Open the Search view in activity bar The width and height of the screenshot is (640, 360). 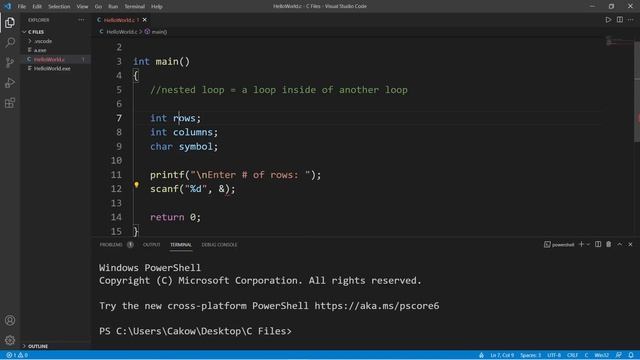pos(10,42)
